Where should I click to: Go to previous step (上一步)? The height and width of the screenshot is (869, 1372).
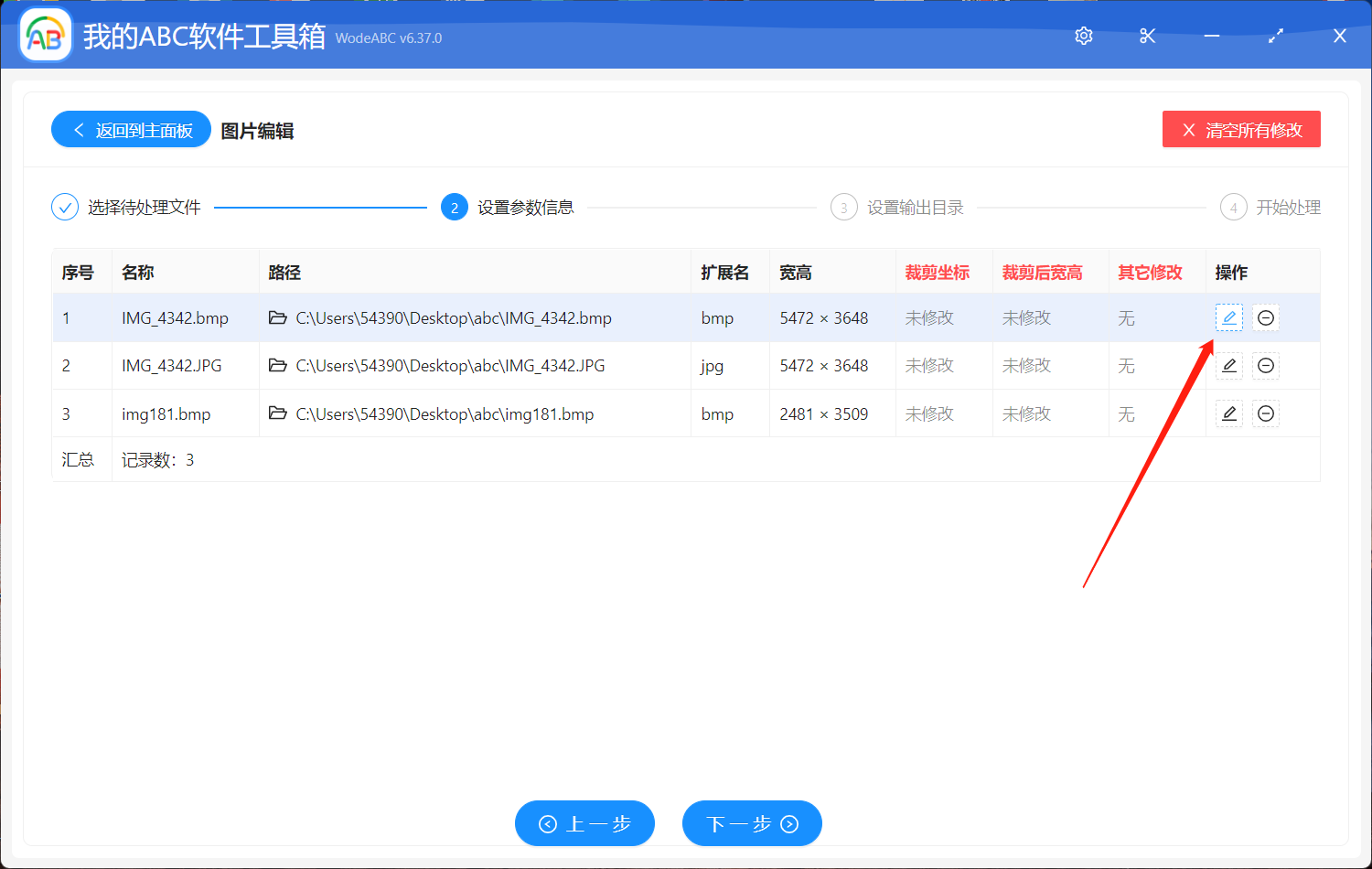(x=584, y=823)
